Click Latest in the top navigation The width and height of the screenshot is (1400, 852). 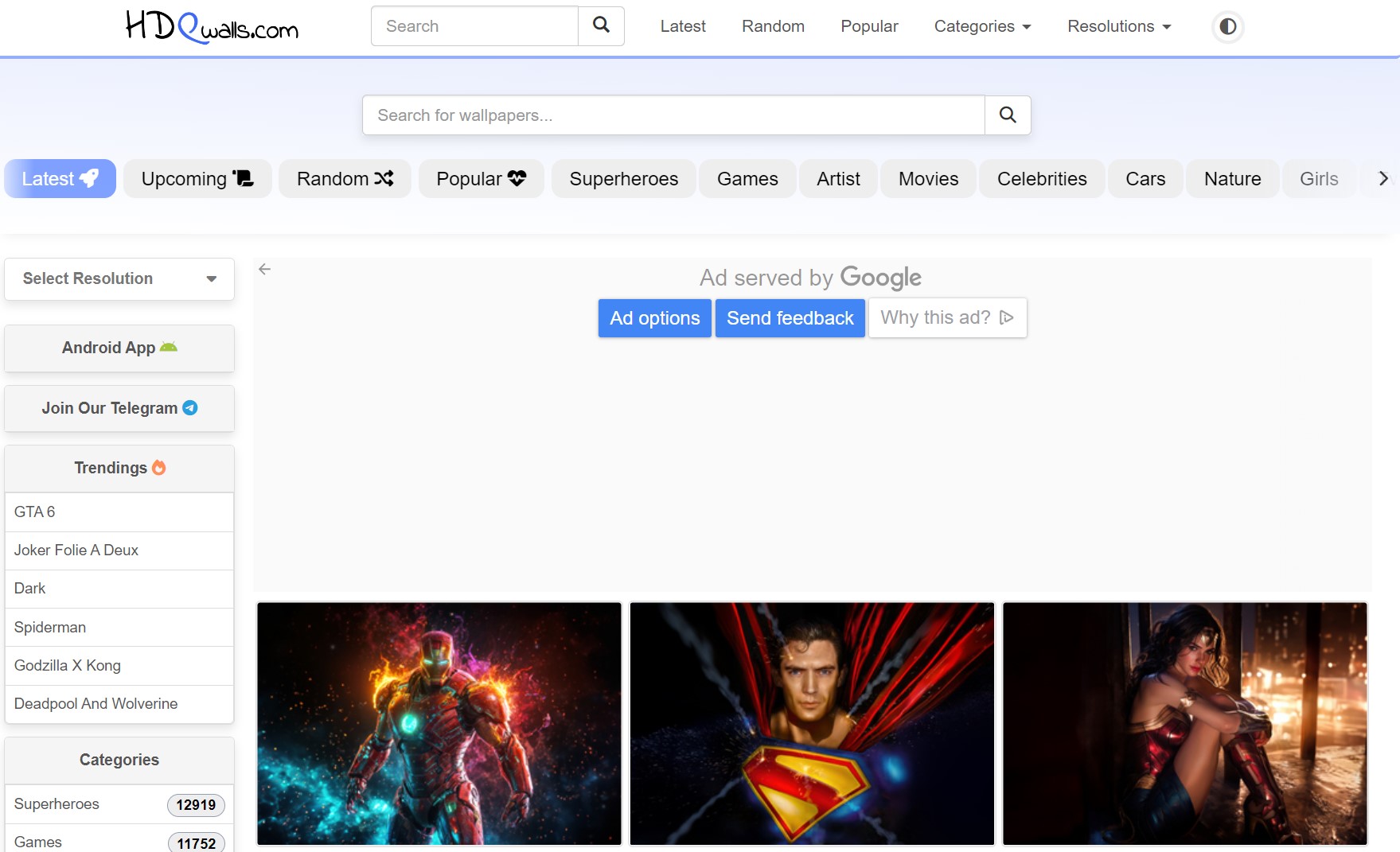click(x=683, y=26)
